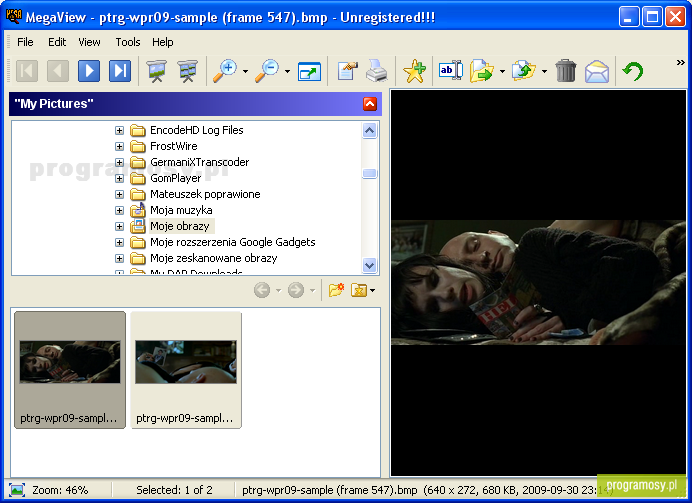Select Moje zeskanowane obrazy folder
This screenshot has height=503, width=692.
[214, 258]
